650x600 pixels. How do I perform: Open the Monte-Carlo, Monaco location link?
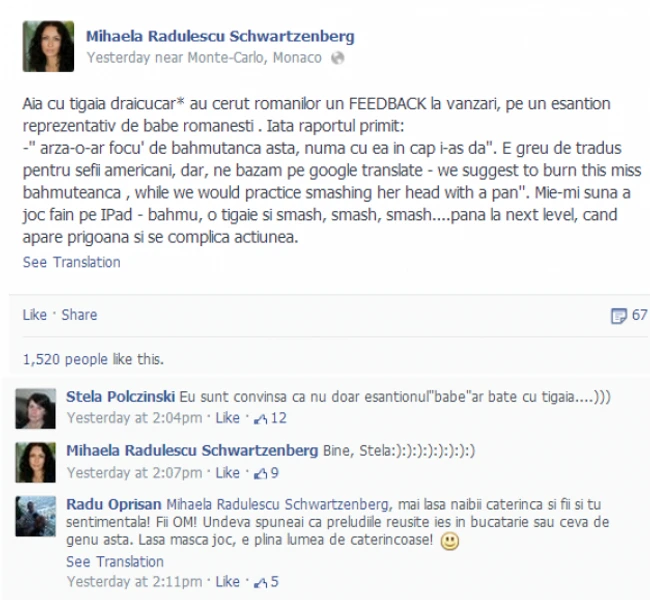click(x=255, y=58)
